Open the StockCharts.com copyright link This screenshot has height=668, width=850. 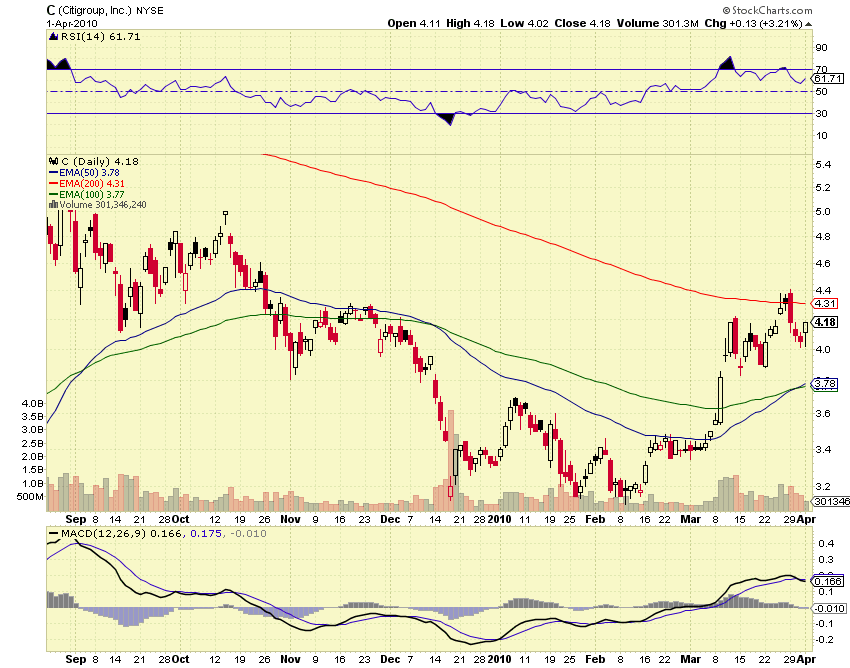point(768,10)
